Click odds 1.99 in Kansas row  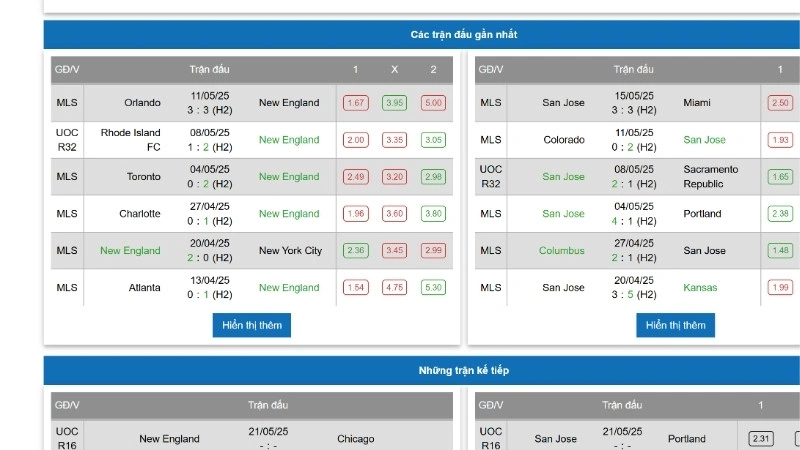pyautogui.click(x=780, y=287)
